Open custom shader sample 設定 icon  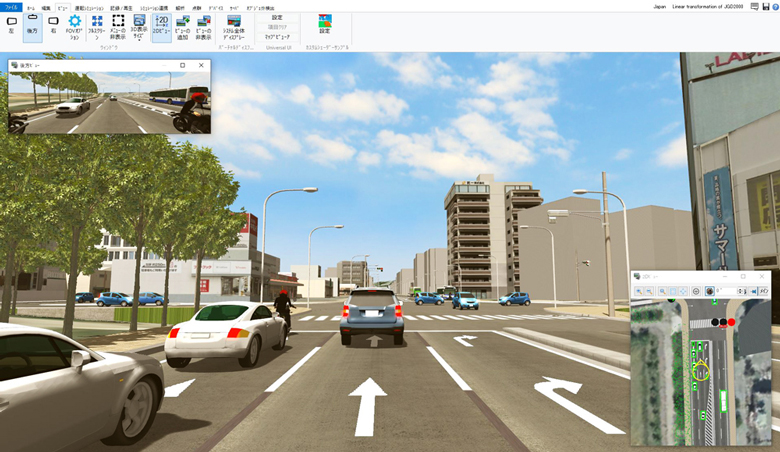325,24
